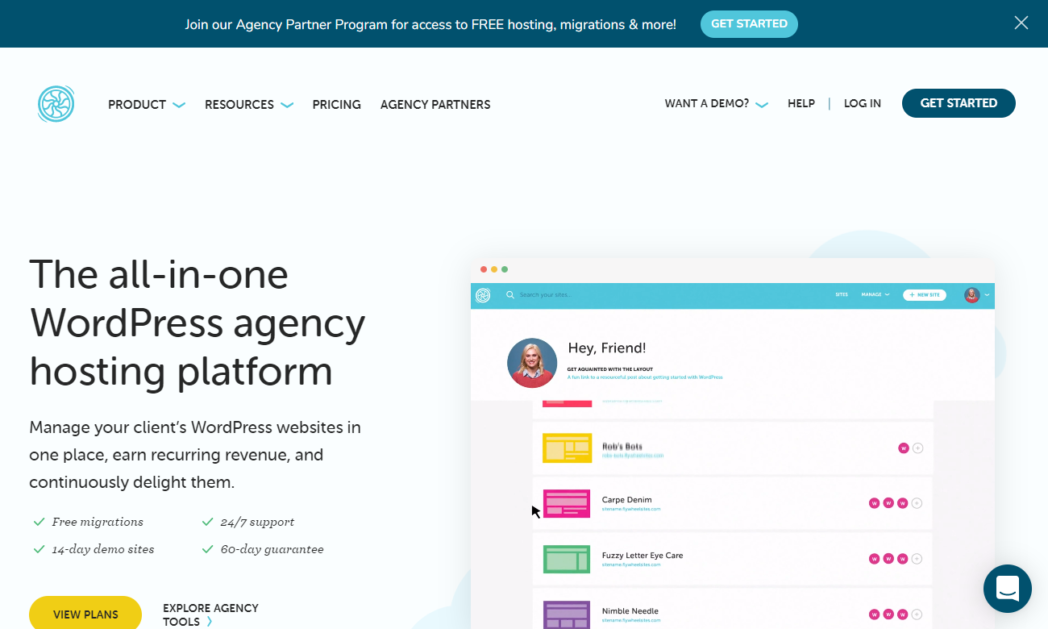
Task: Open the HELP link
Action: pyautogui.click(x=801, y=104)
